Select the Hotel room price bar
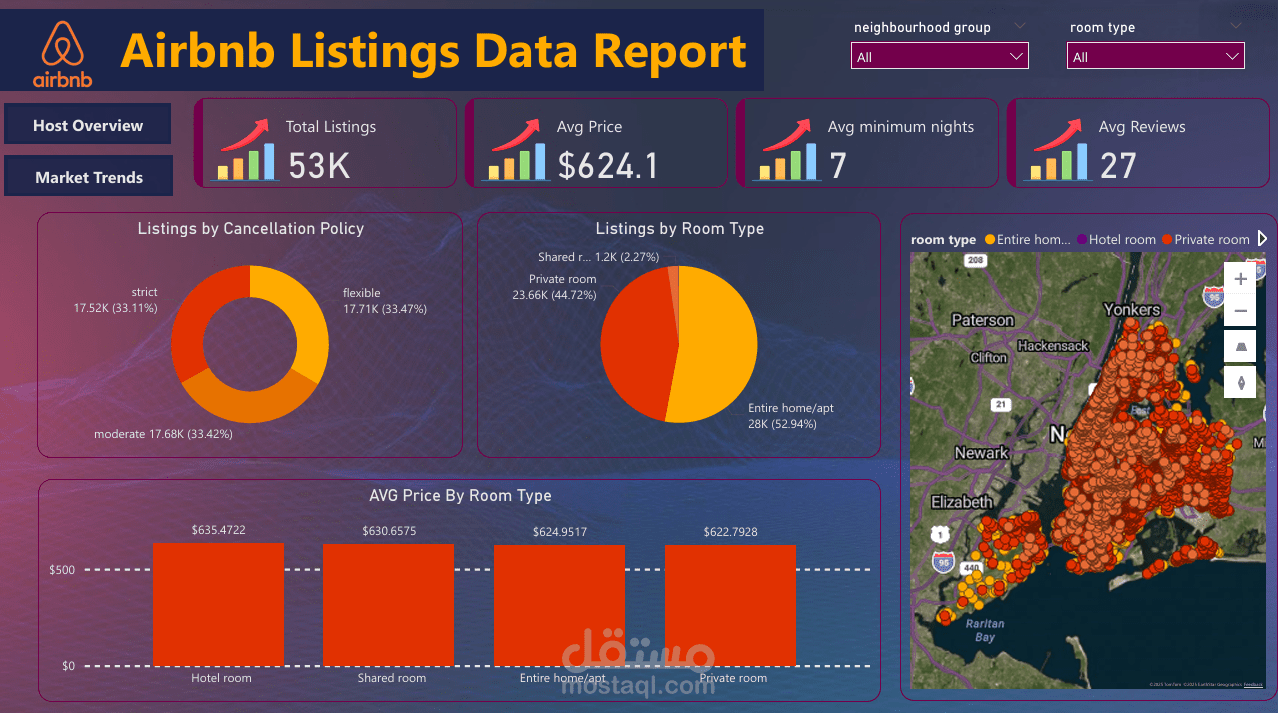Screen dimensions: 1278x713 coord(218,604)
